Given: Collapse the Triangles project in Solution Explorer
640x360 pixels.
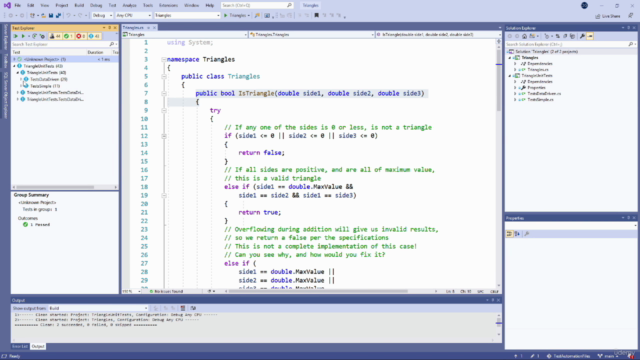Looking at the screenshot, I should (510, 58).
